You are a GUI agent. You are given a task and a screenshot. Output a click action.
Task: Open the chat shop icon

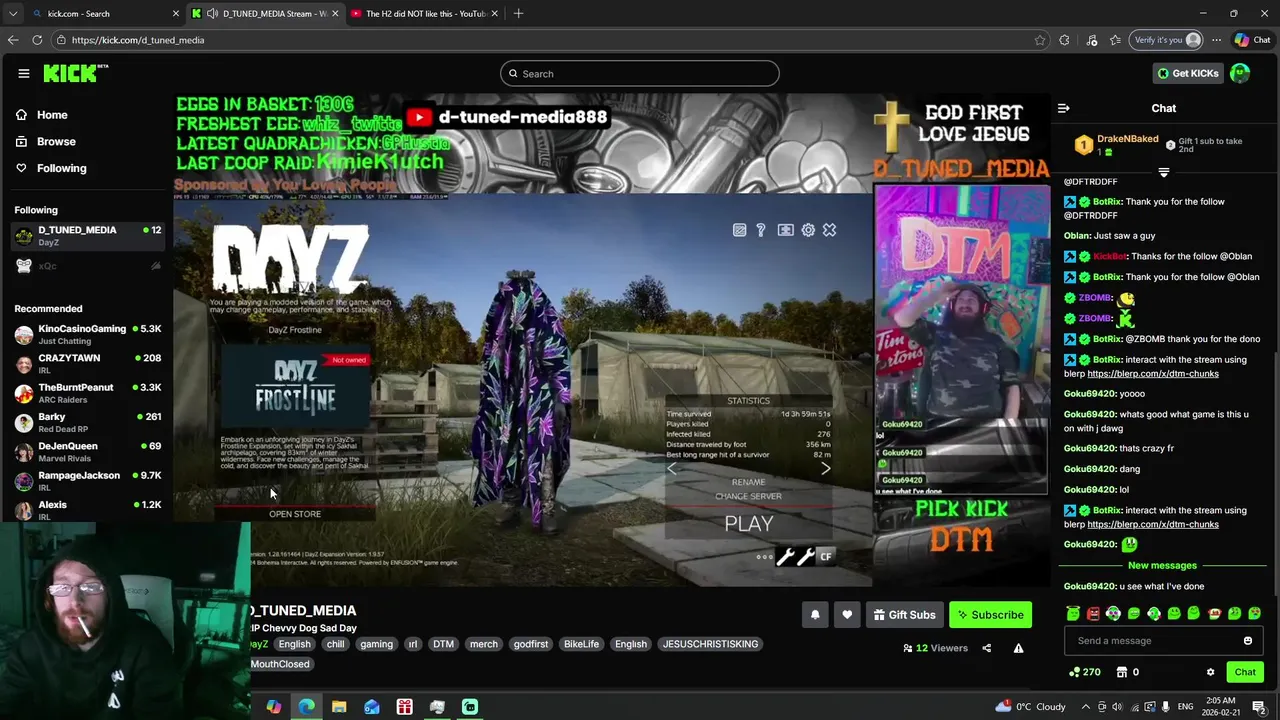click(1122, 672)
